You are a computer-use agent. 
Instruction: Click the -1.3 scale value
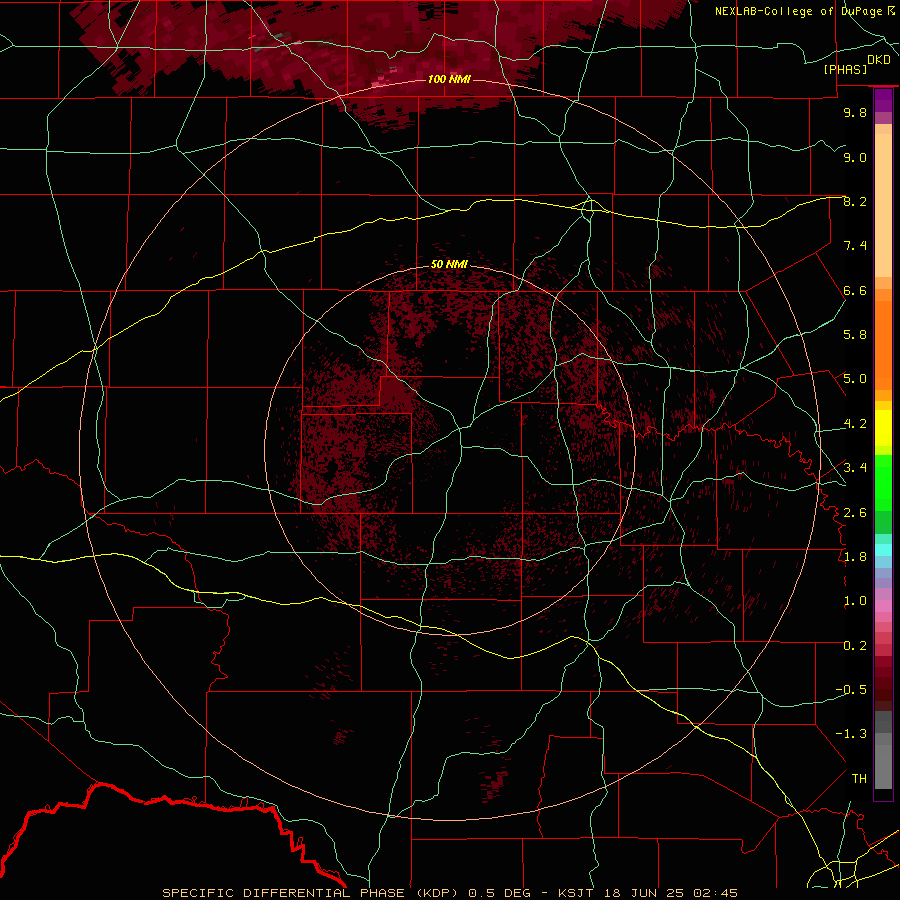(851, 734)
